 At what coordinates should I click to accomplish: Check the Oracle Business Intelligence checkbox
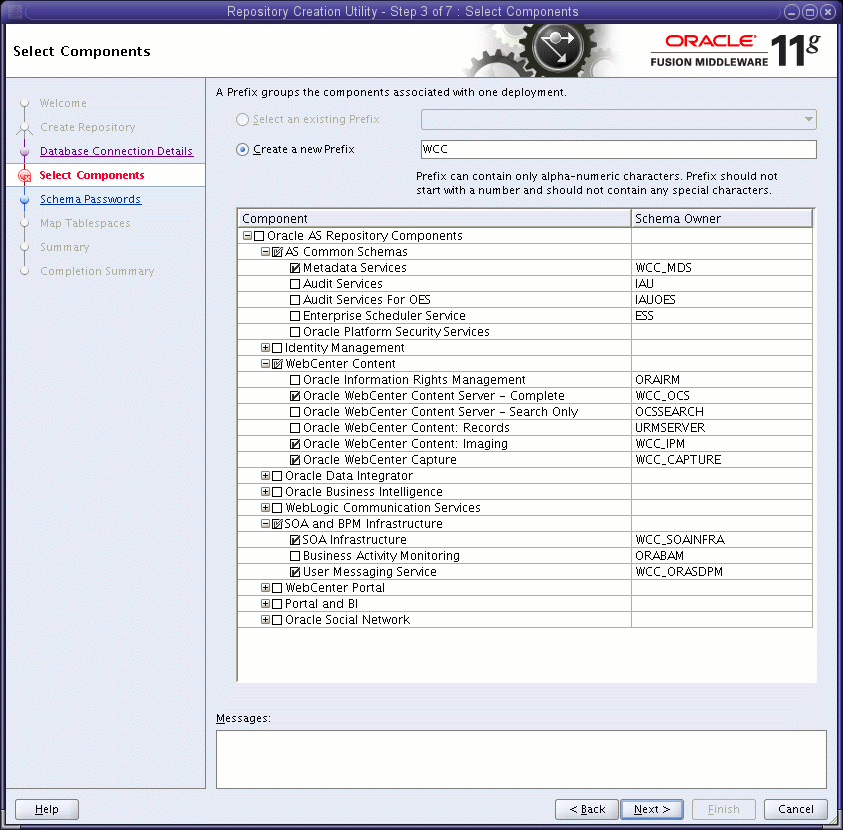pos(277,492)
